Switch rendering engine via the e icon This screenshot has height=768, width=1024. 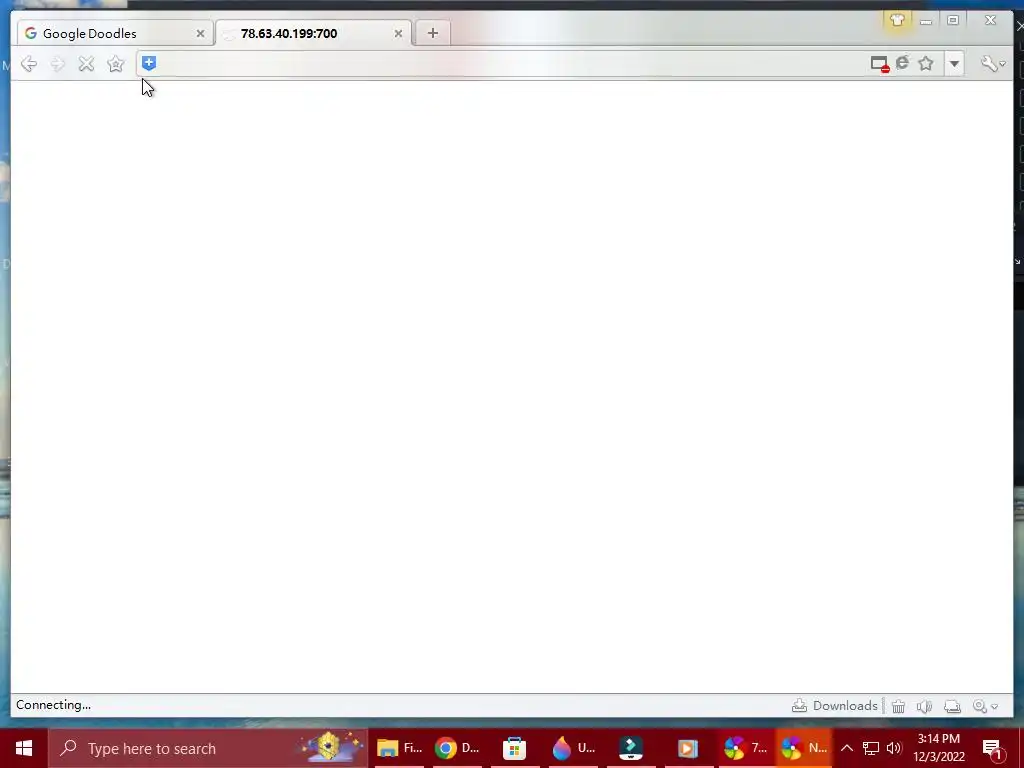903,63
